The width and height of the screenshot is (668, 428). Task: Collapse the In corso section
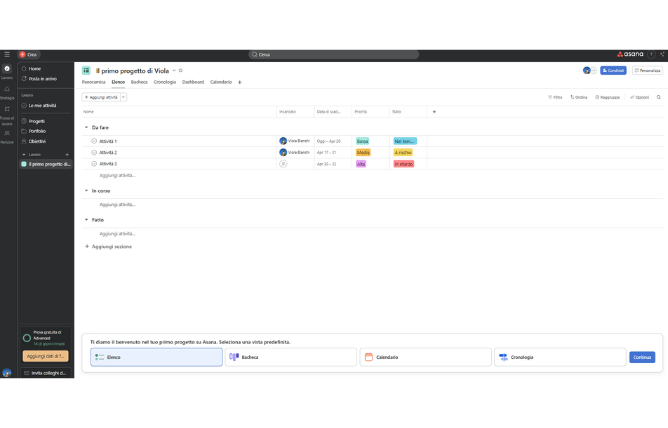[x=86, y=190]
